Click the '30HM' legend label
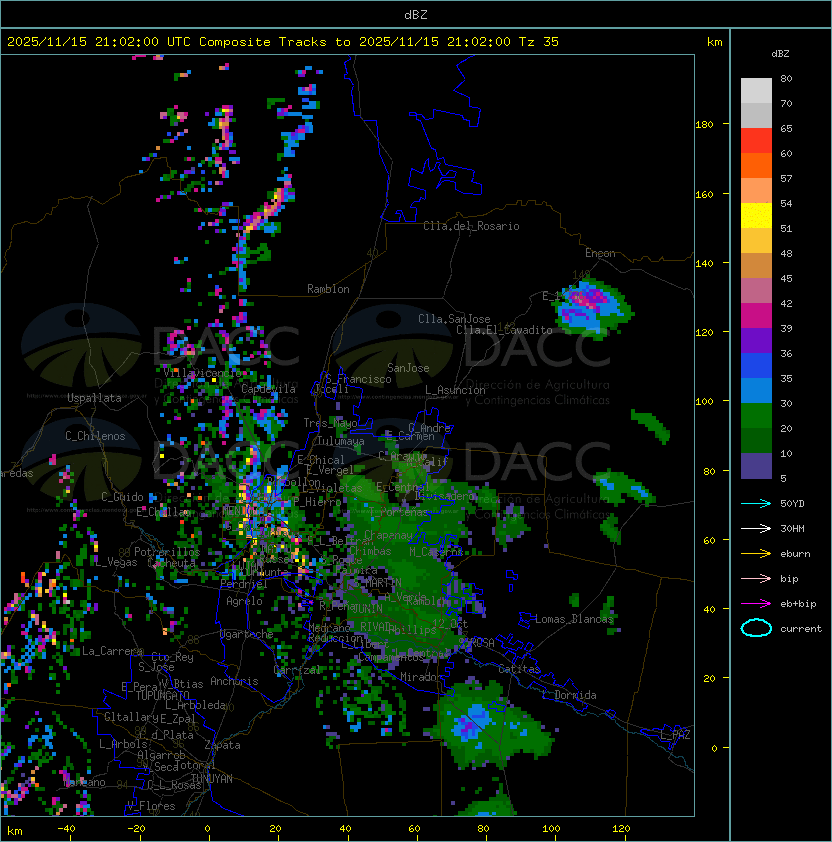 coord(792,529)
